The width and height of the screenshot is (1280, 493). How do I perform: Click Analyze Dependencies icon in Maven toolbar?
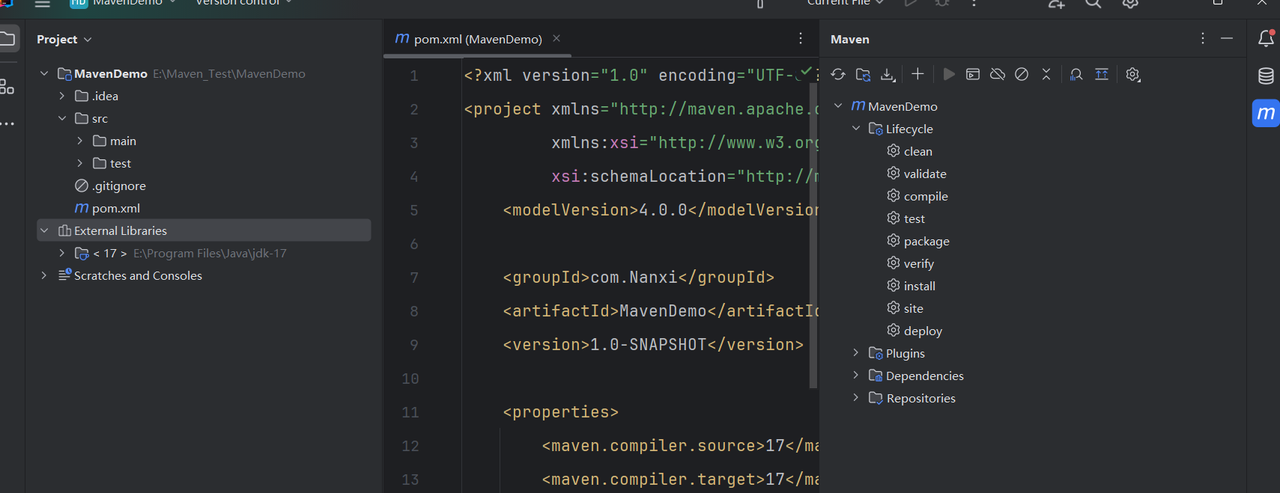coord(1076,74)
